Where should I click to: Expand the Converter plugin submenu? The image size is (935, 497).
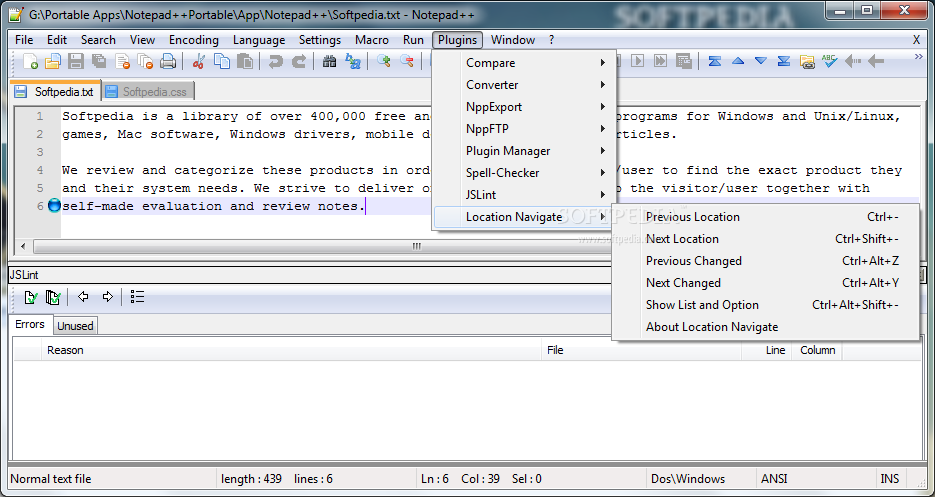(x=524, y=85)
